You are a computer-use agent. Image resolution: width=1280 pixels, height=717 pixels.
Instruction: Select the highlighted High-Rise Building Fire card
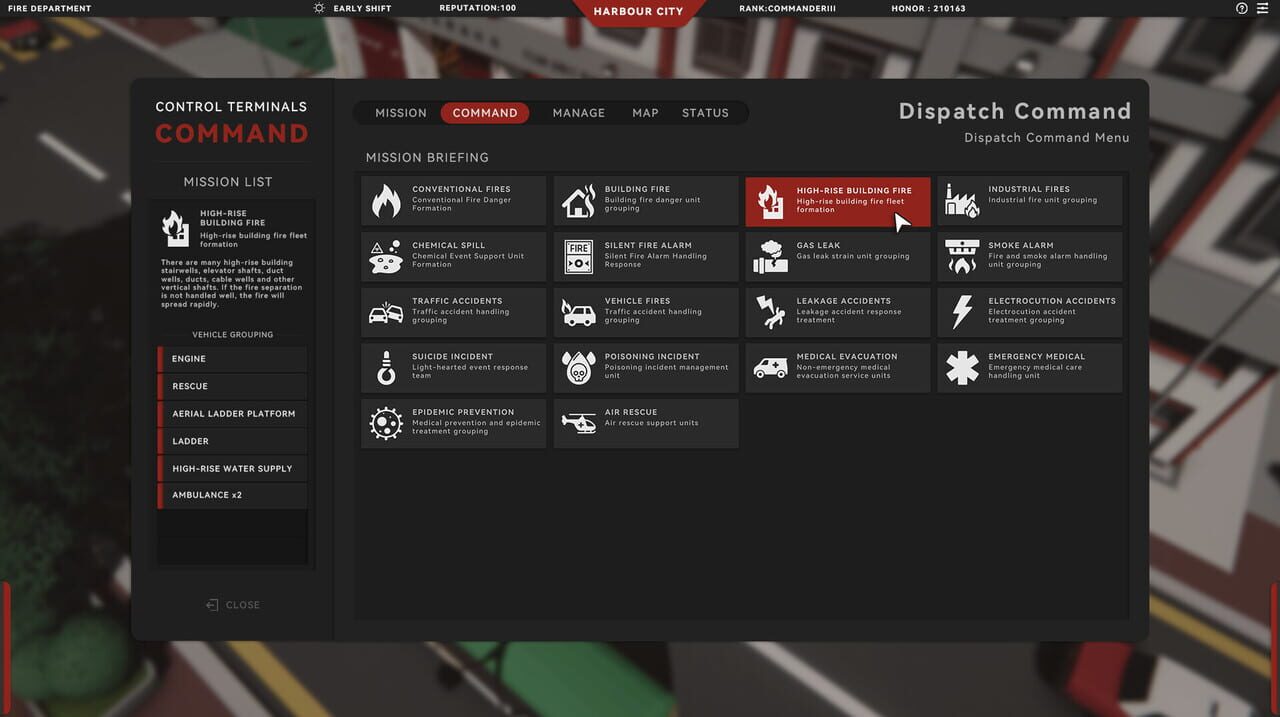[838, 200]
